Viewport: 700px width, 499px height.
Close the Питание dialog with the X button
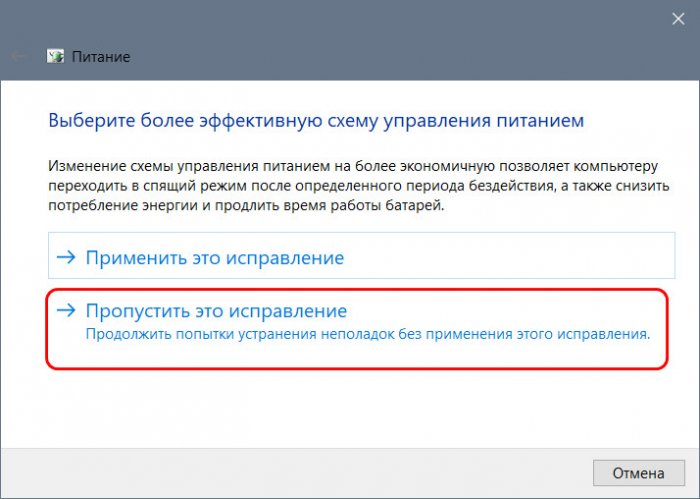tap(678, 19)
